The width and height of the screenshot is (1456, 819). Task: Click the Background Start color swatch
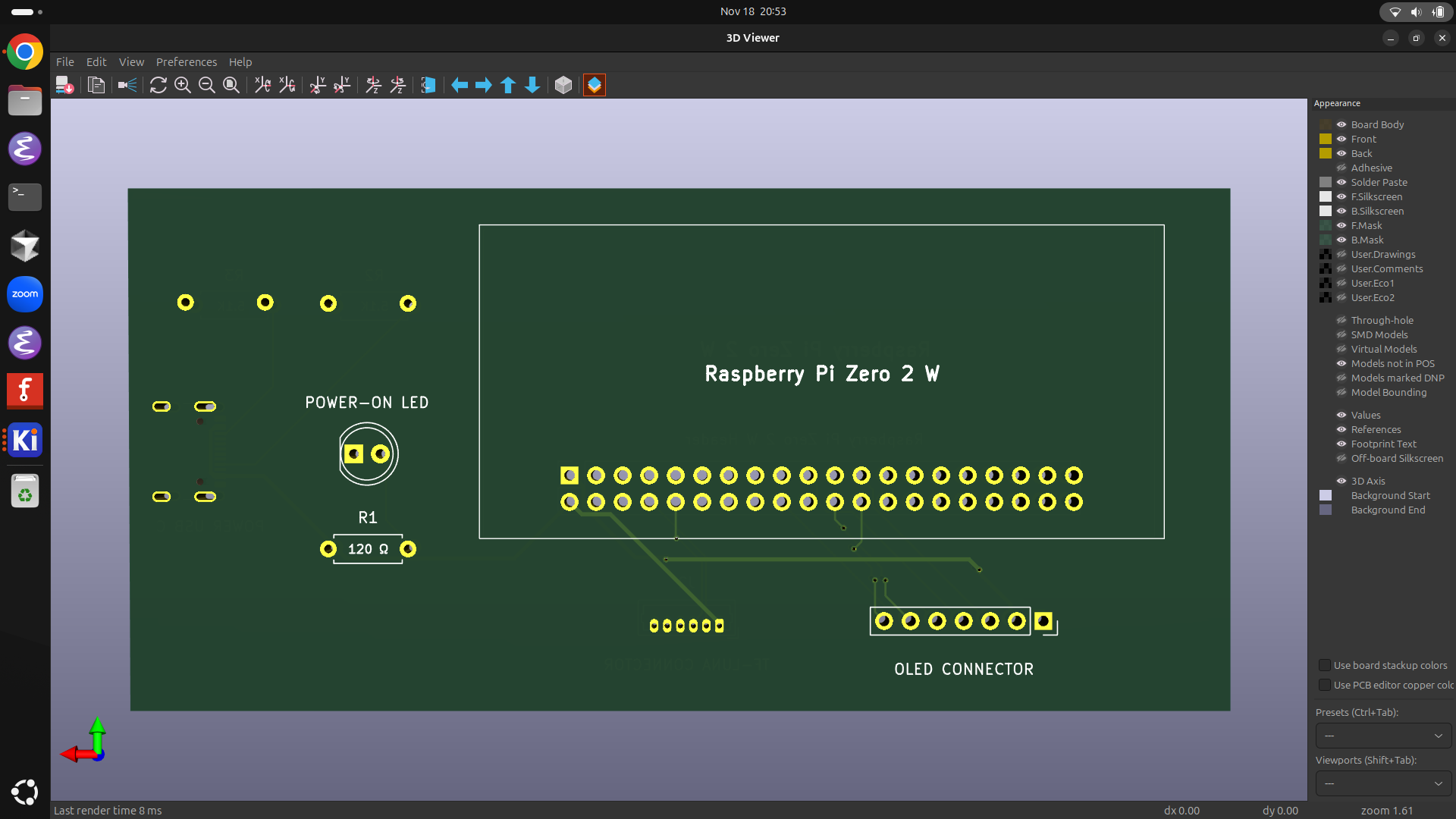[x=1326, y=495]
